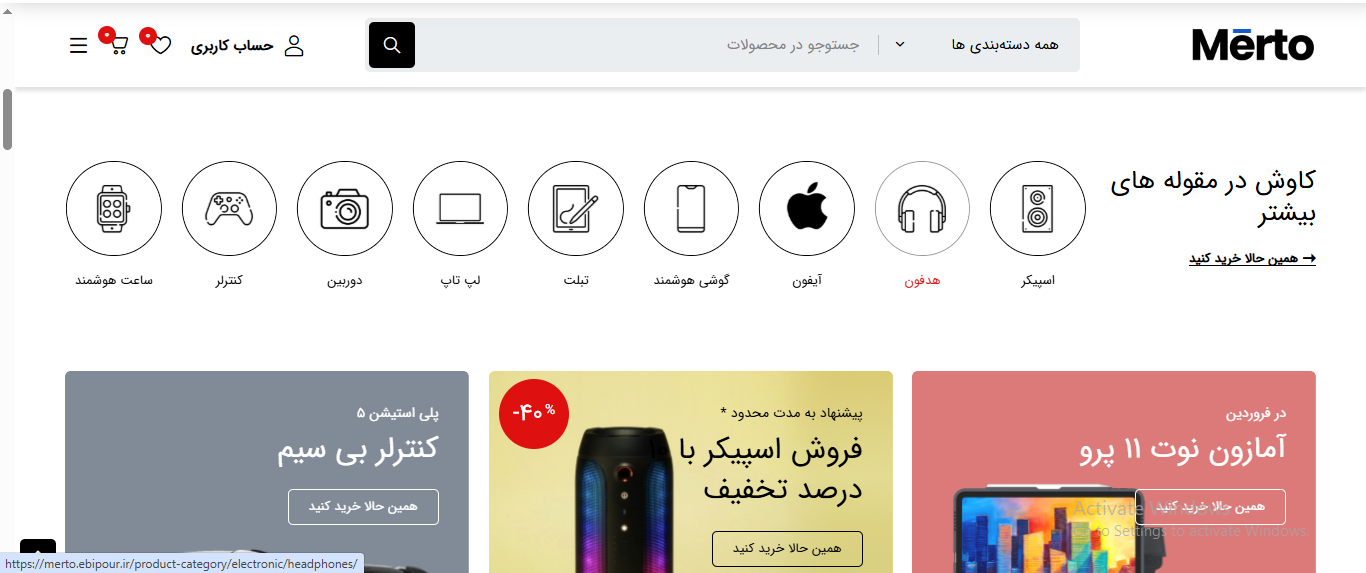Click shop now on PlayStation controller banner

[x=363, y=507]
